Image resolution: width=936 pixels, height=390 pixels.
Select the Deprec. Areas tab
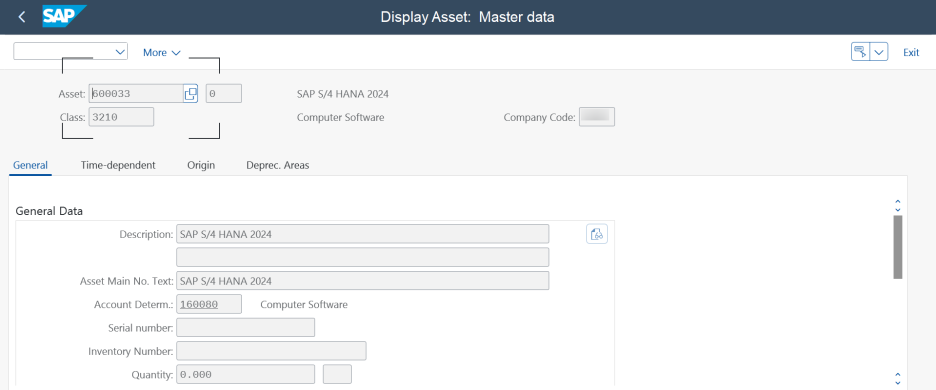(278, 165)
